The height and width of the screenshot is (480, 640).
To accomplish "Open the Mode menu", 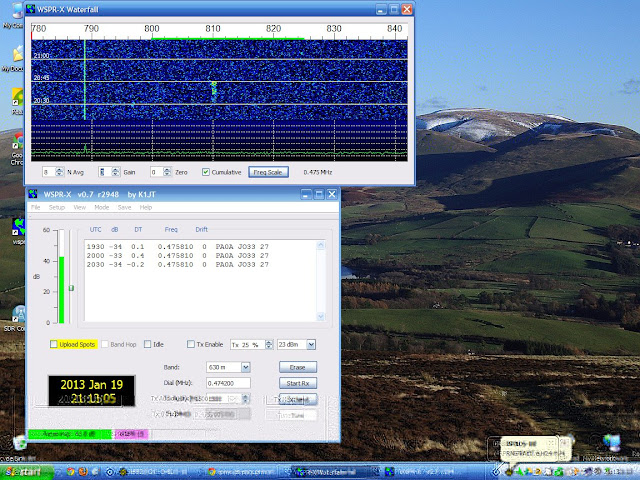I will coord(102,207).
